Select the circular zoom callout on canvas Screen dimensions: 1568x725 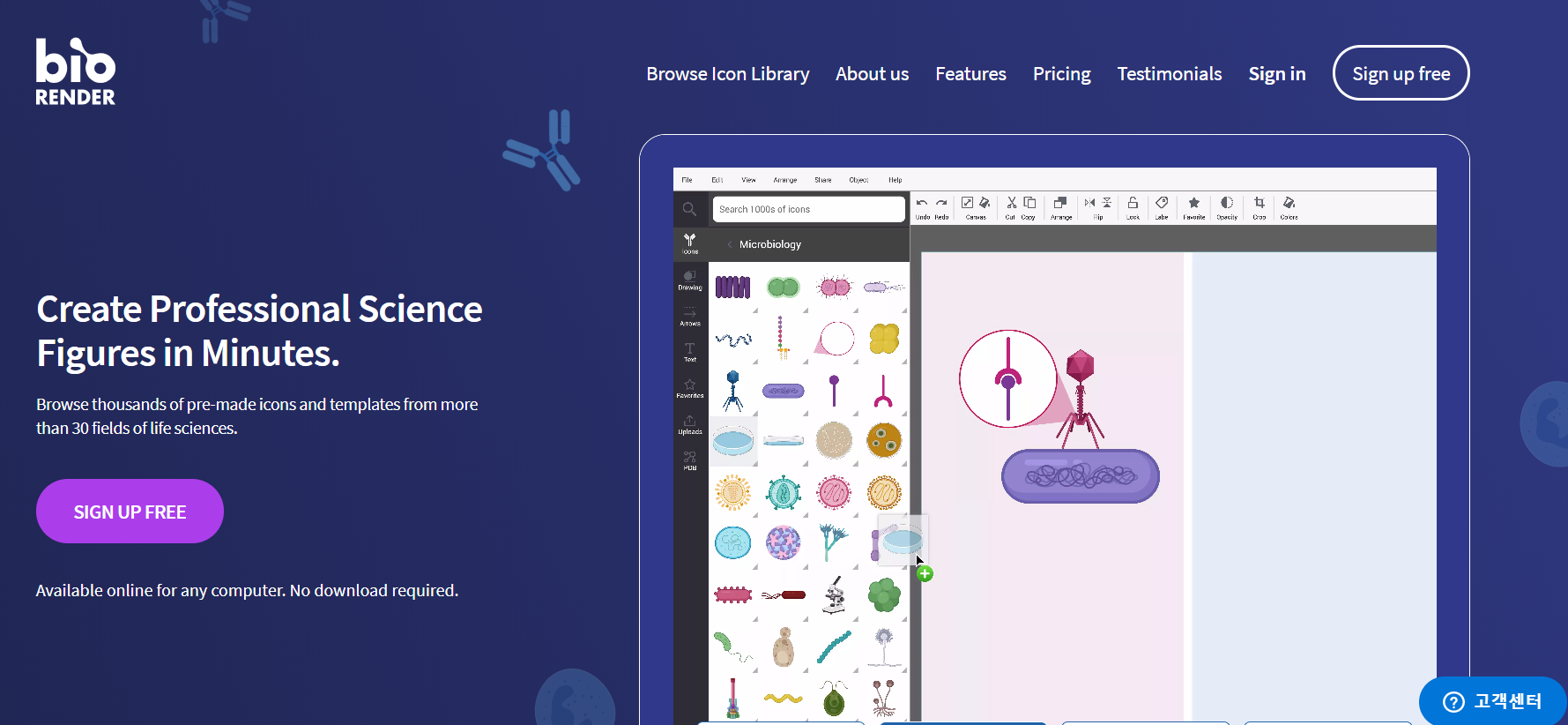pos(1008,379)
